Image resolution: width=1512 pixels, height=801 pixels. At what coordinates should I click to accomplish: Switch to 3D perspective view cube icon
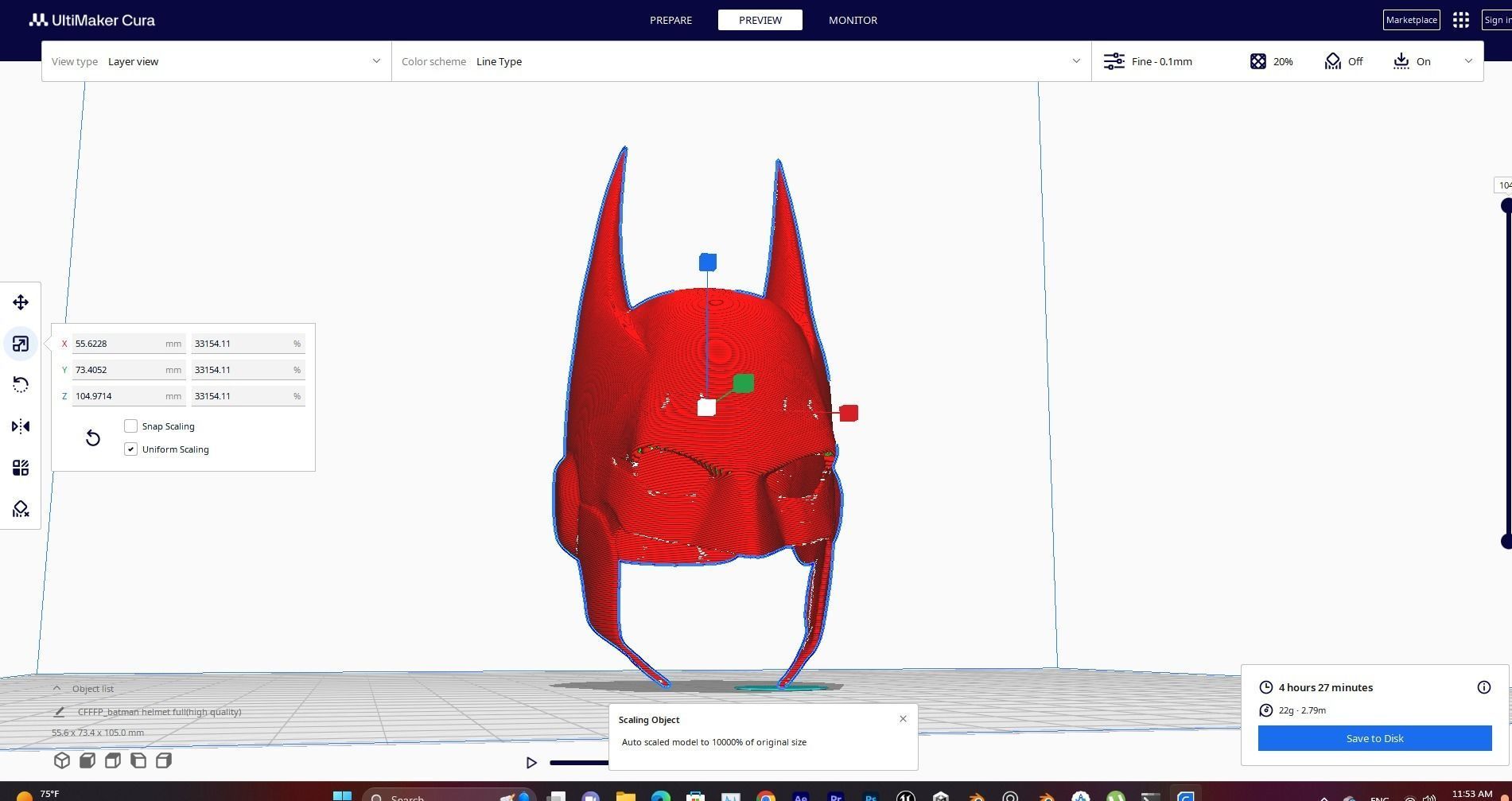[x=62, y=760]
